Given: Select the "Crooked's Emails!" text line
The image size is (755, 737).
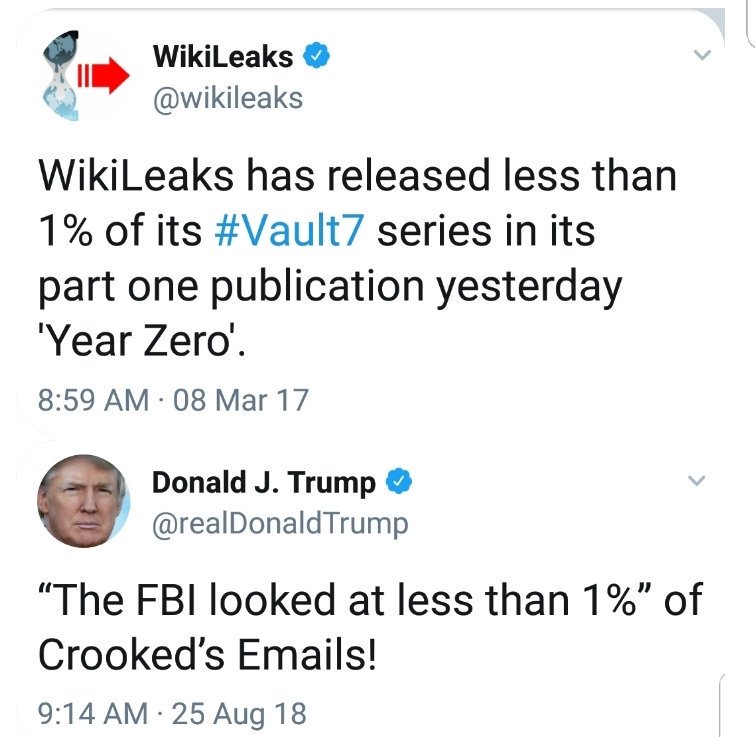Looking at the screenshot, I should [x=209, y=657].
